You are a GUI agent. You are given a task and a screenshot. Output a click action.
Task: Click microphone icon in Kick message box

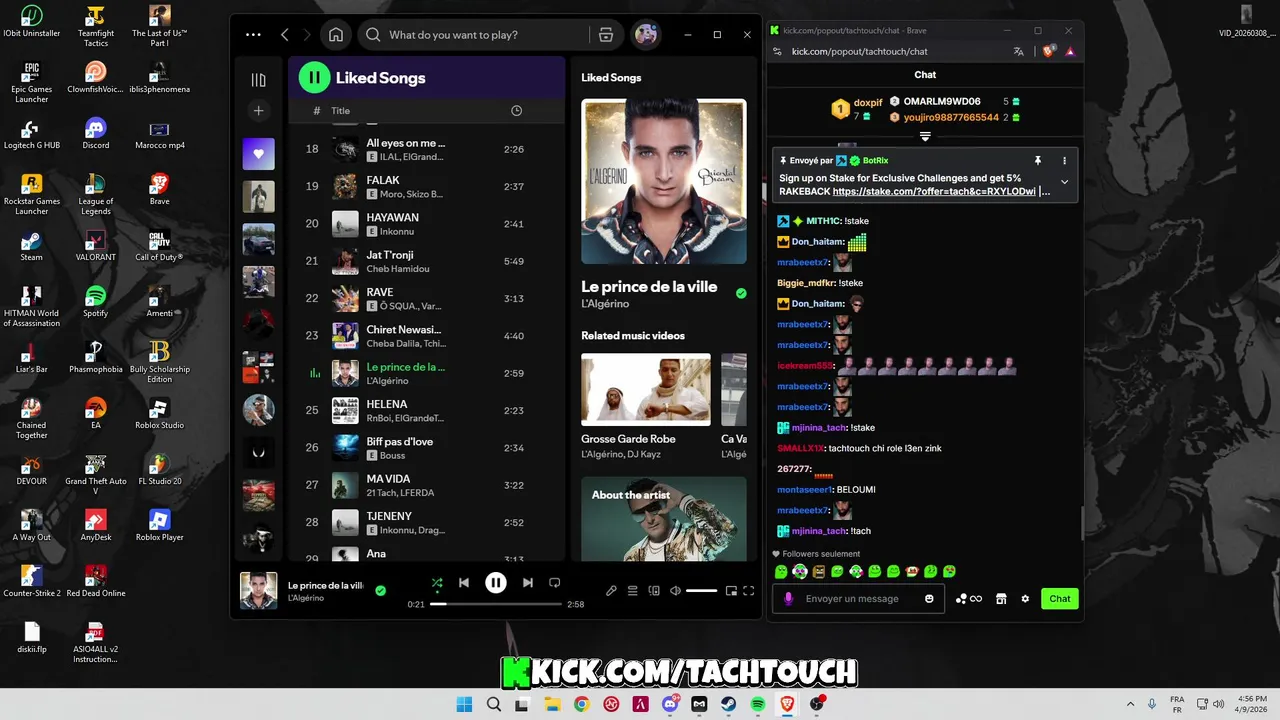(788, 599)
